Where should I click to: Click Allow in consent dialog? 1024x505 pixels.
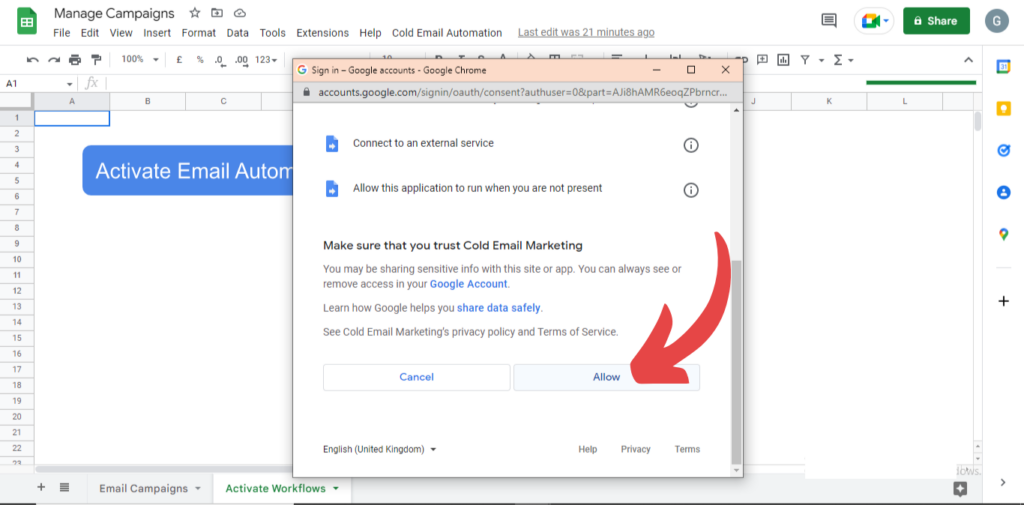(606, 377)
